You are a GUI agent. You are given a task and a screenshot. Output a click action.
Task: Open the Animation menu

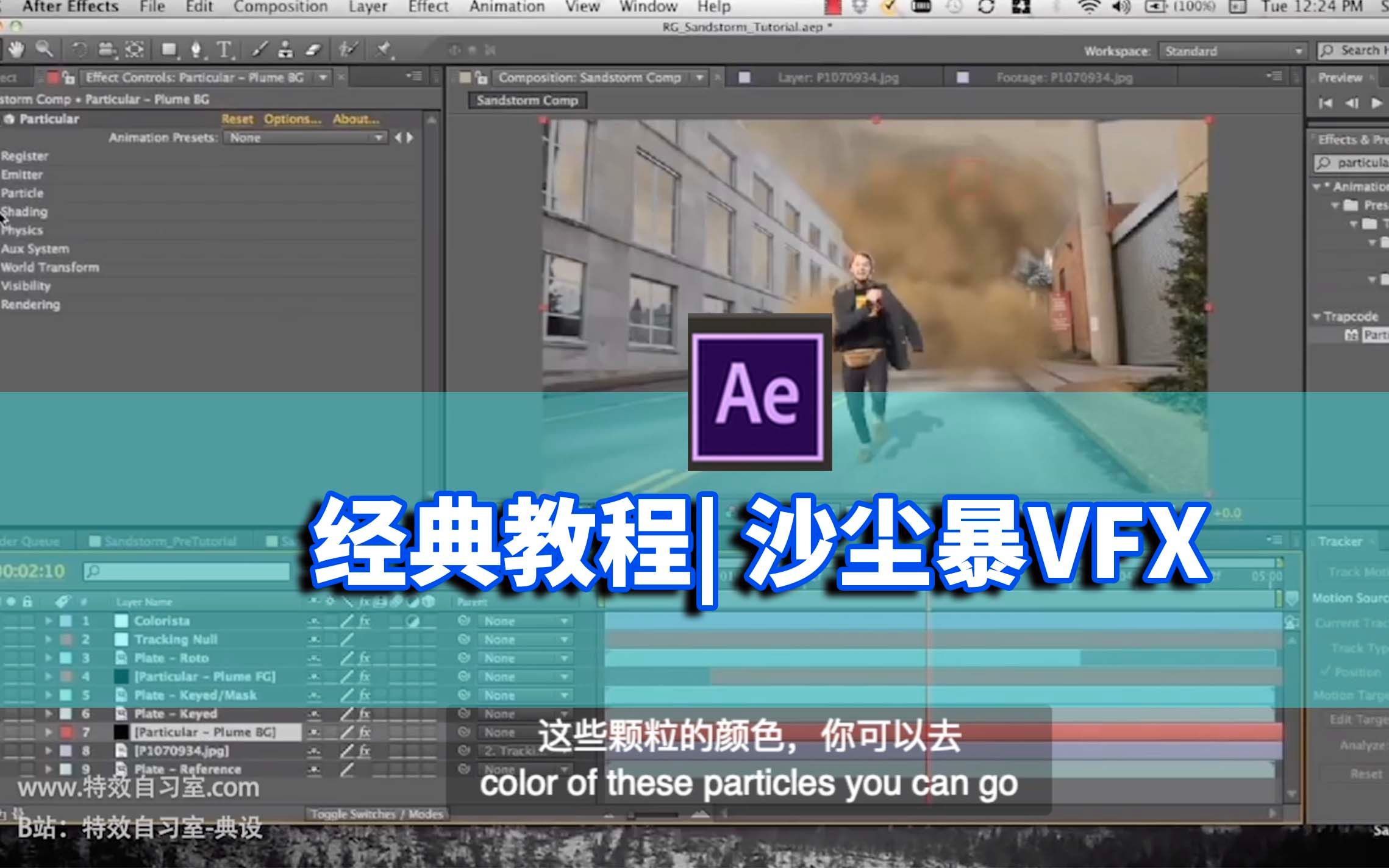[507, 7]
